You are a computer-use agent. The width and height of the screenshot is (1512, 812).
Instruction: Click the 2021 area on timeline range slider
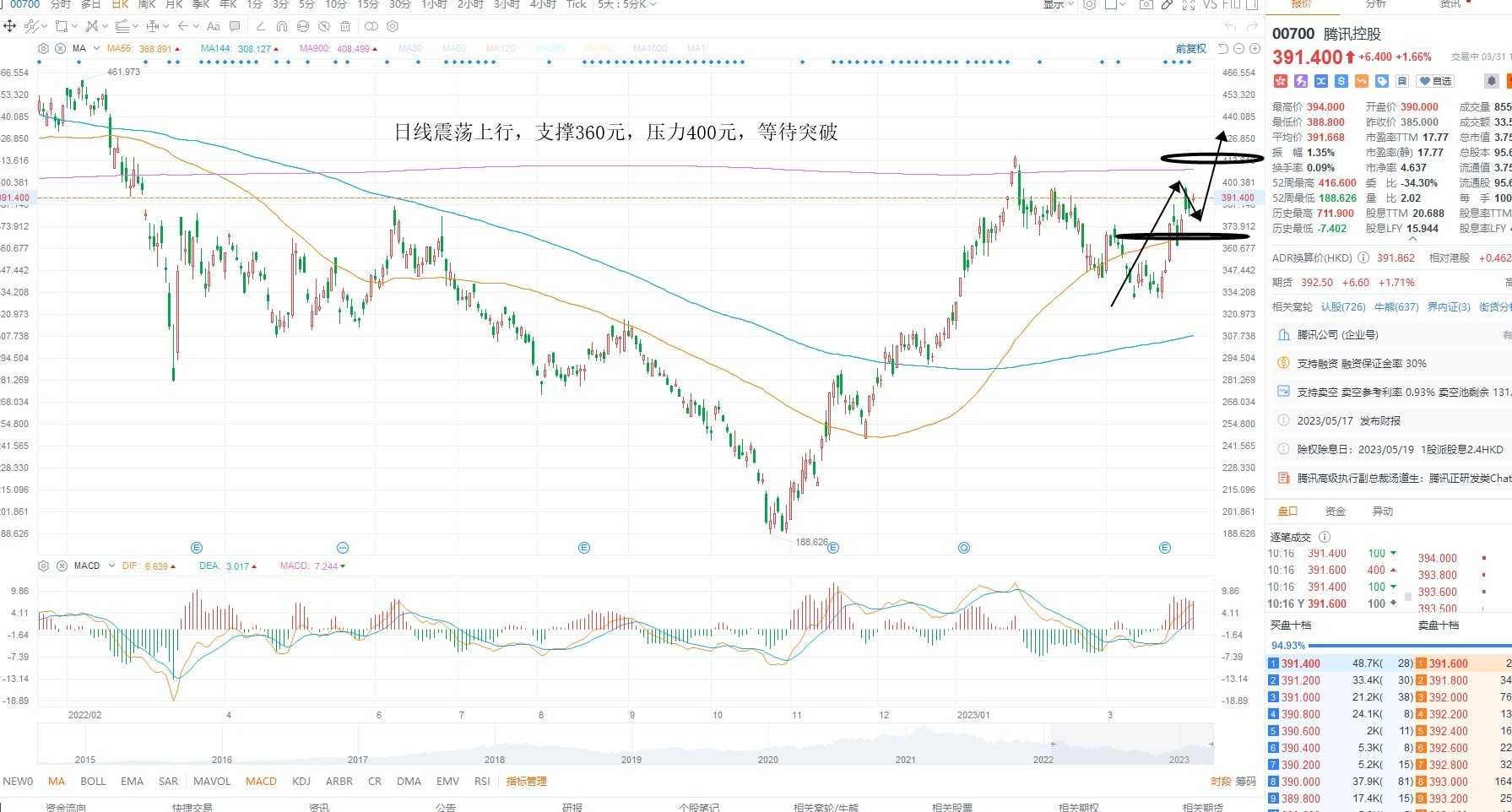(905, 759)
